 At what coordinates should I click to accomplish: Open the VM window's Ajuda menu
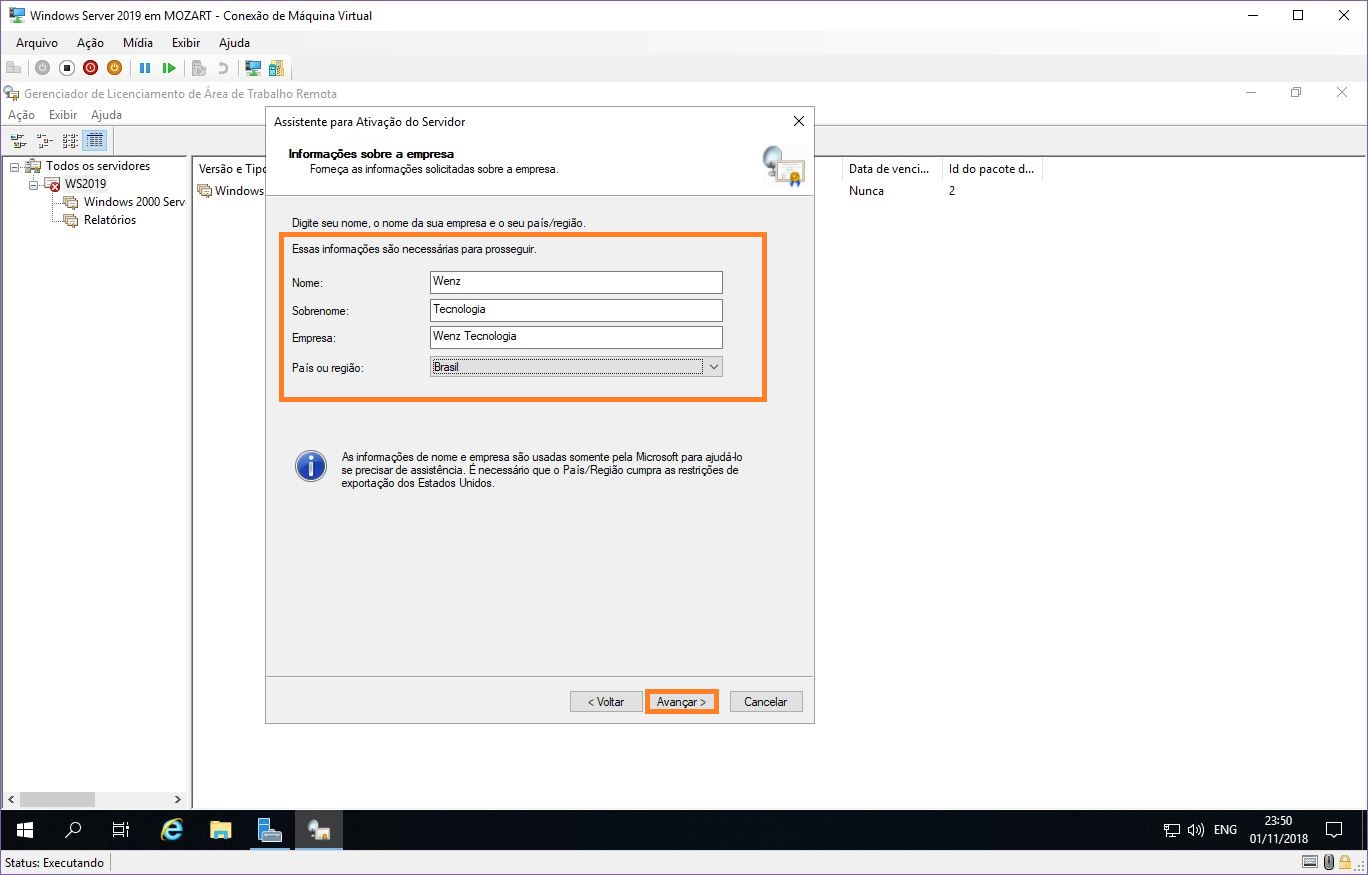pyautogui.click(x=234, y=43)
